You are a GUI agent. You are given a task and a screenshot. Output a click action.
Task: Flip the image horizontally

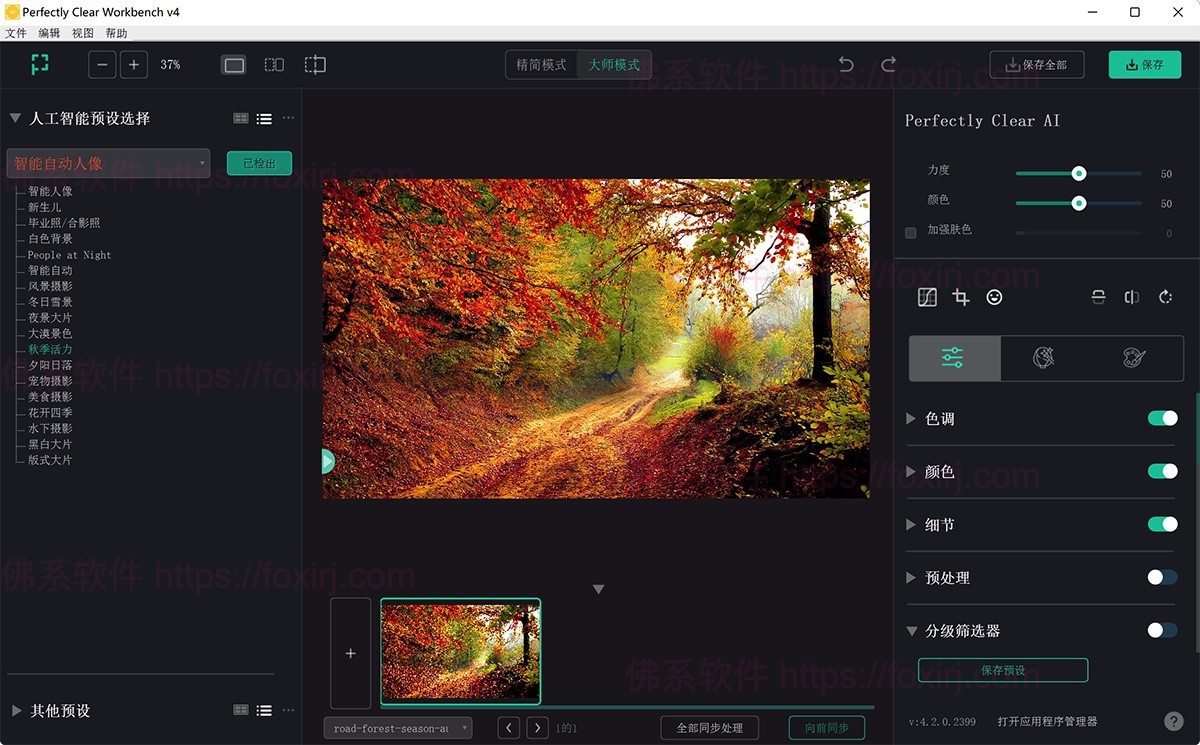tap(1131, 297)
